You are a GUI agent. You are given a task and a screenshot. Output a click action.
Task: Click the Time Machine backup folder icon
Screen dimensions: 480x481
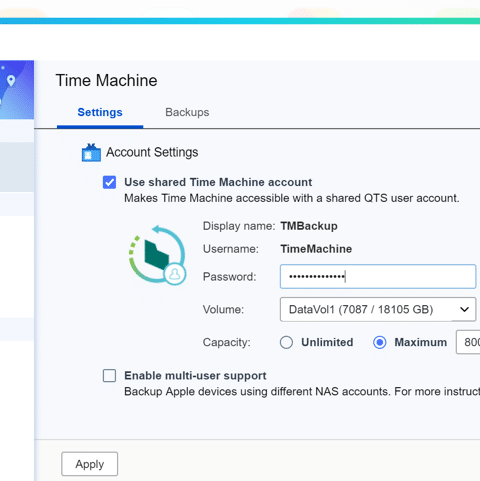[x=157, y=255]
